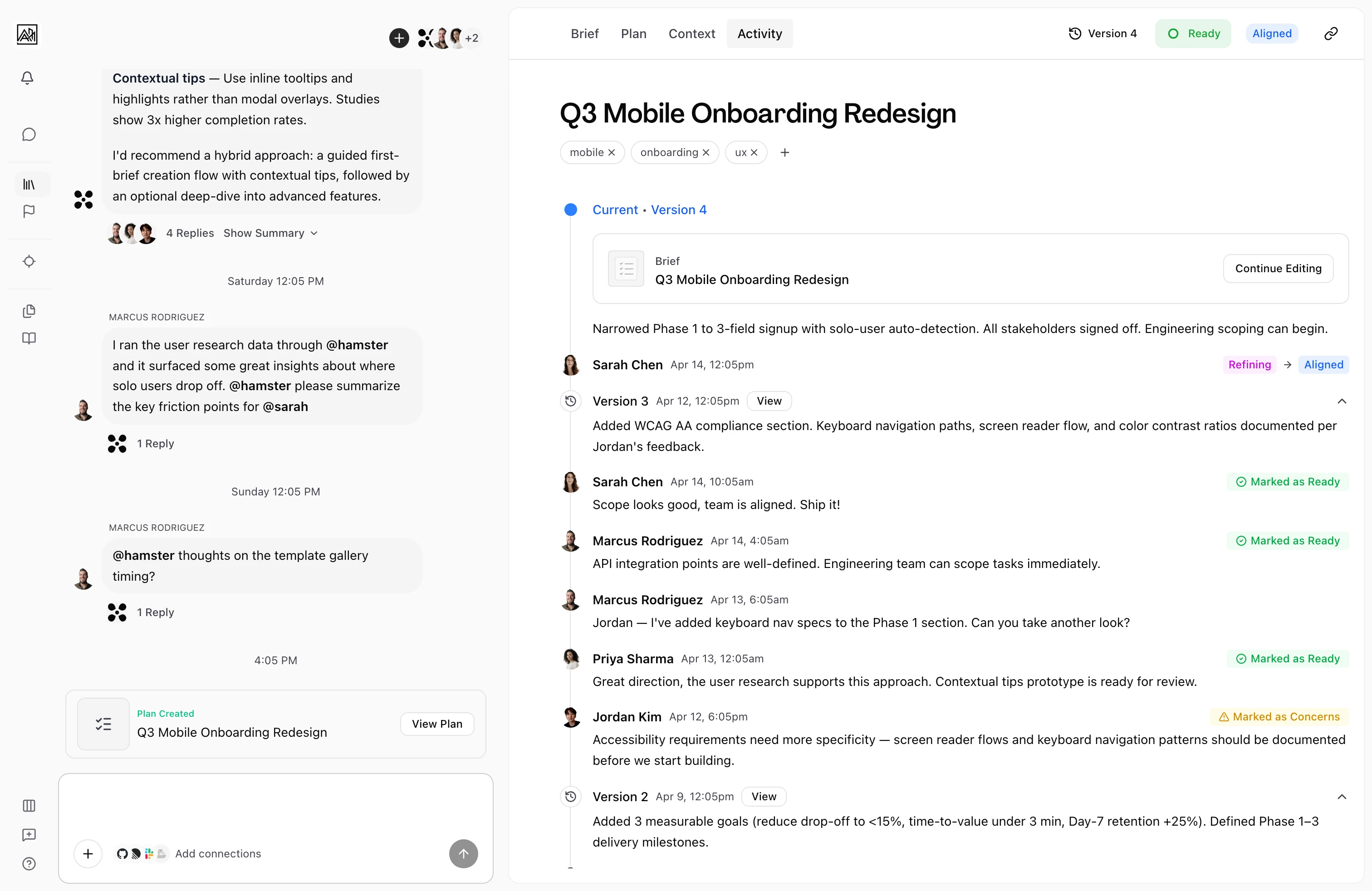The height and width of the screenshot is (891, 1372).
Task: Toggle the Ready status pill
Action: coord(1193,34)
